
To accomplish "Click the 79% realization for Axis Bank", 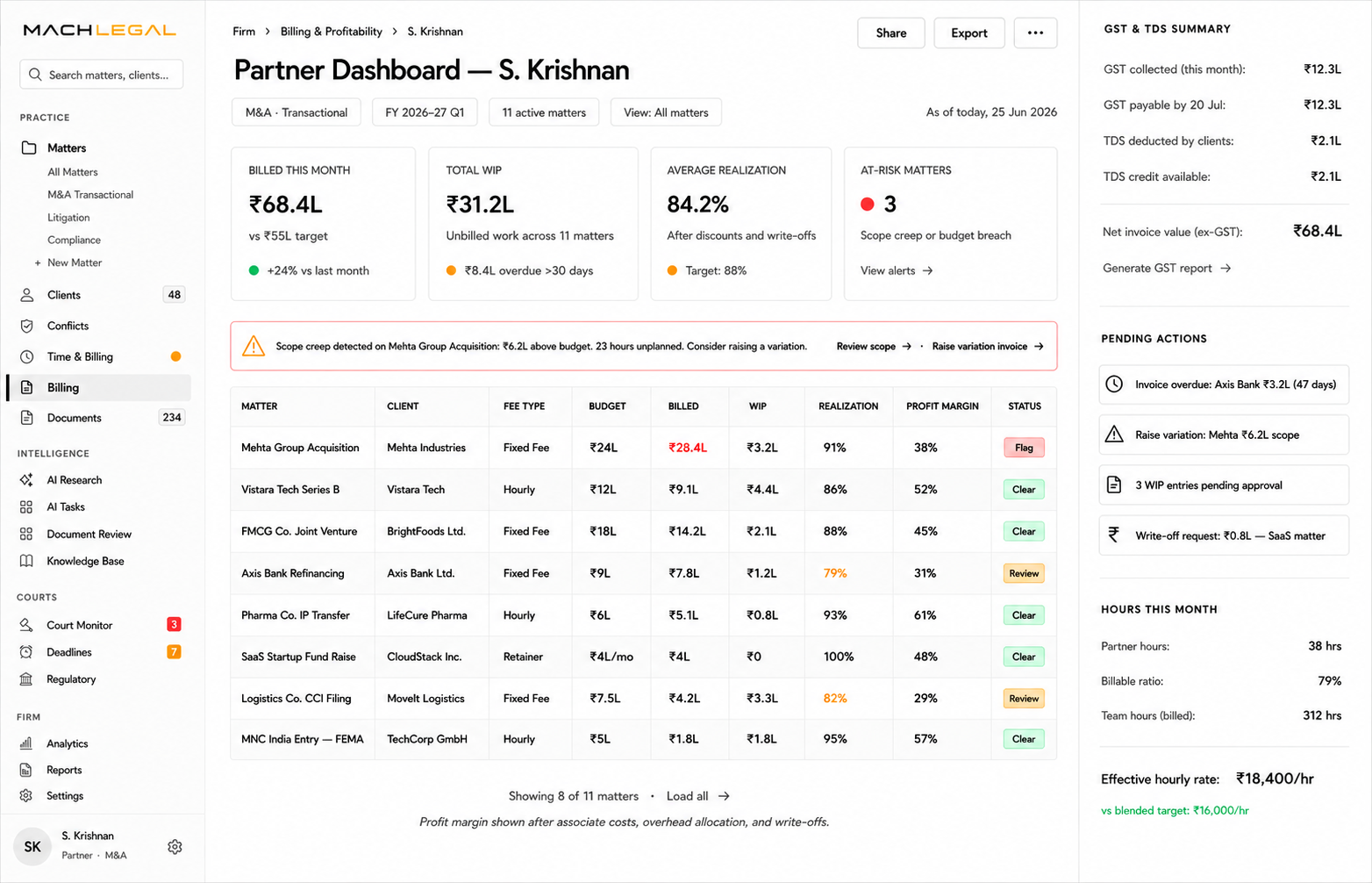I will pos(835,573).
